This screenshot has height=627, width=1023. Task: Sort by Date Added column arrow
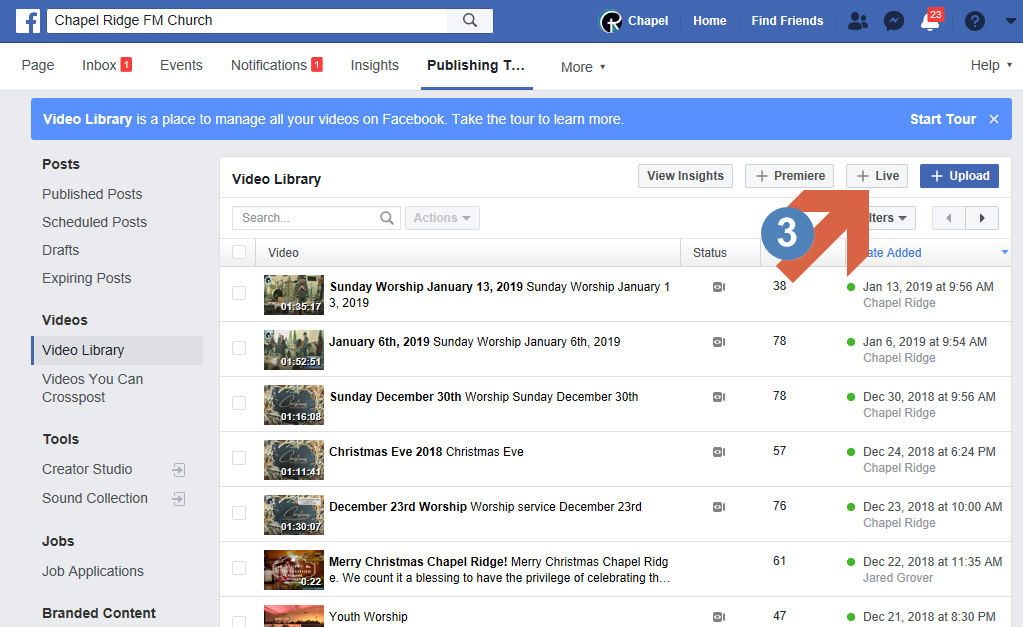tap(1005, 252)
